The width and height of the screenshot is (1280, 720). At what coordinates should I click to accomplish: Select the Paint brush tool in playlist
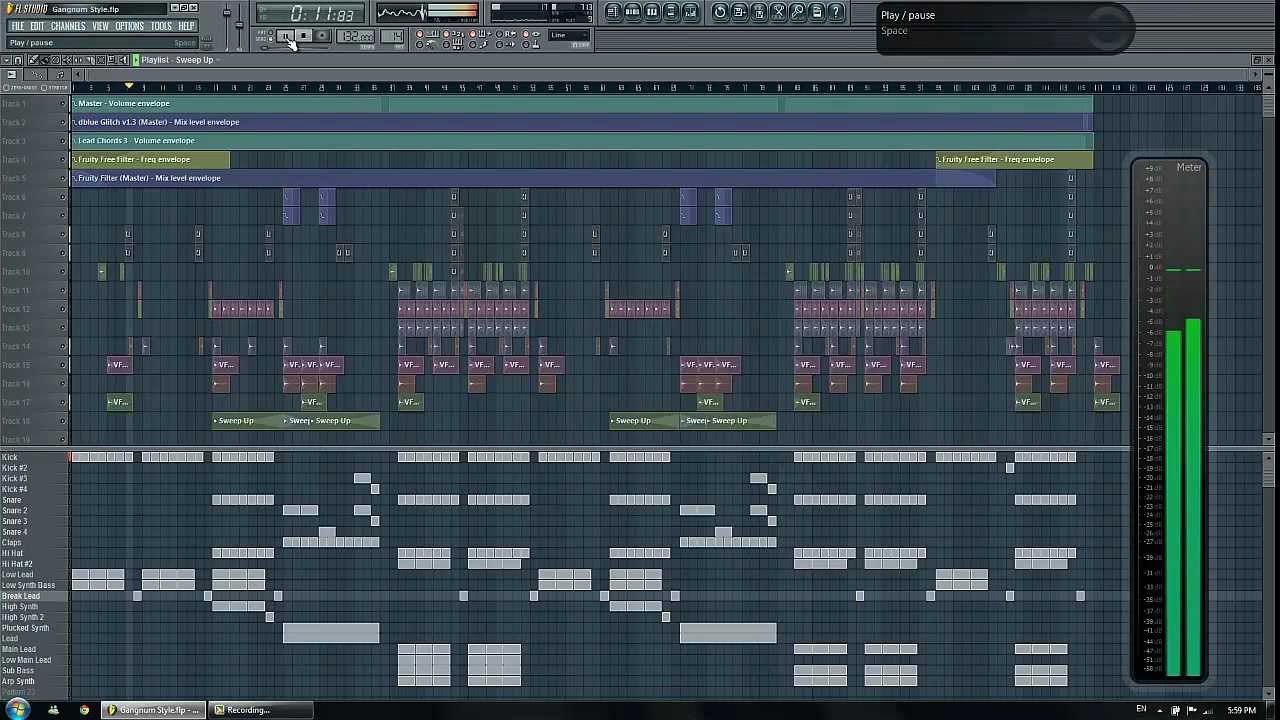(45, 60)
